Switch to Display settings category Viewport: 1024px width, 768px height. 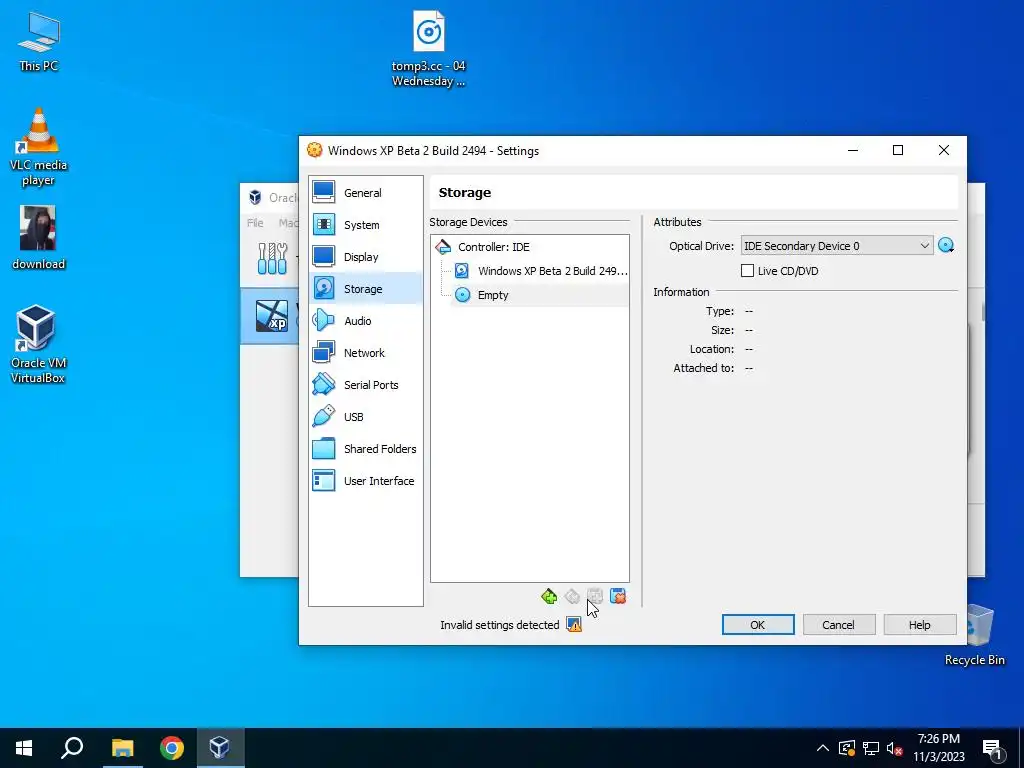(x=365, y=257)
